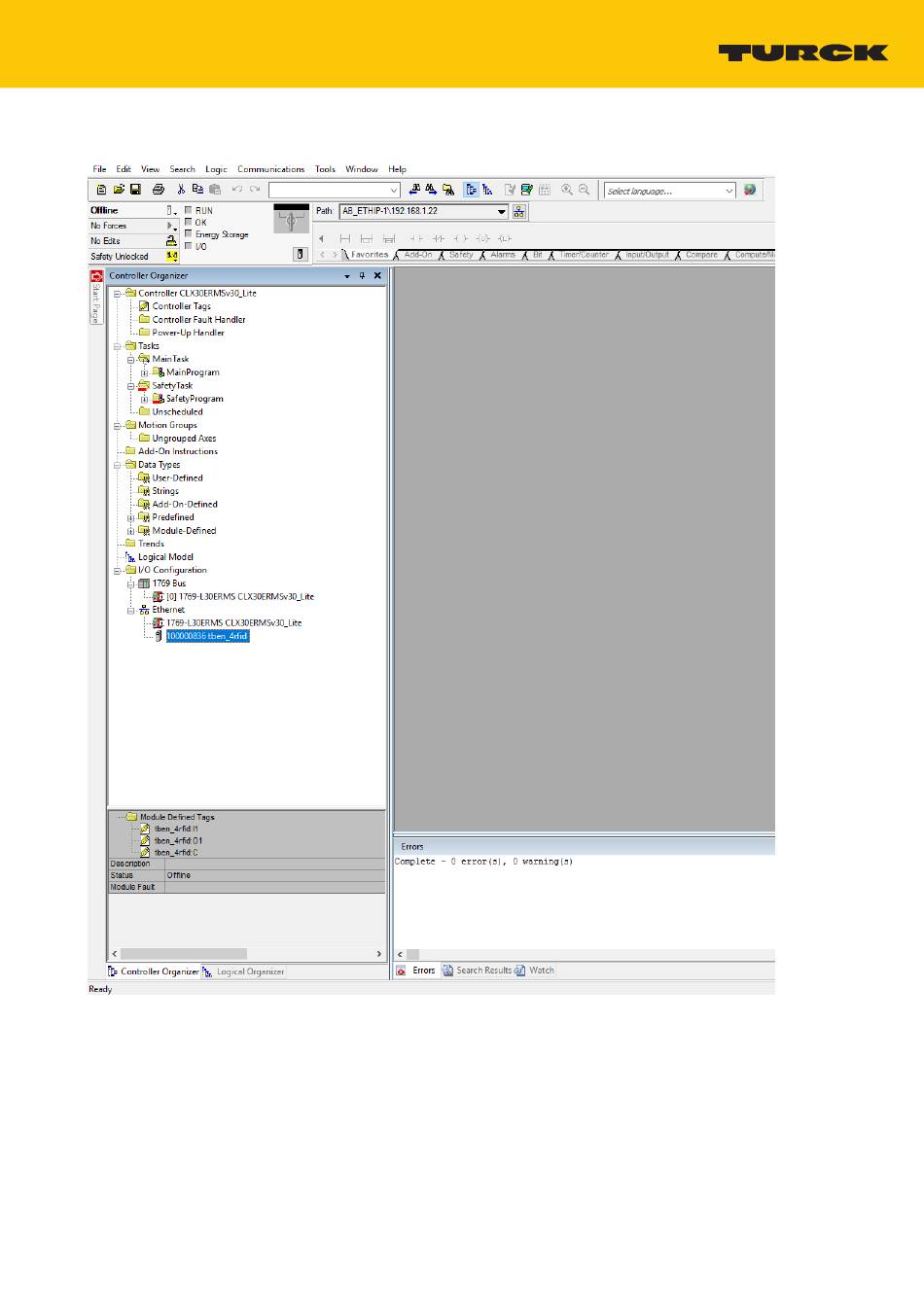The image size is (924, 1307).
Task: Click the Safety Unlocked status icon
Action: (172, 257)
